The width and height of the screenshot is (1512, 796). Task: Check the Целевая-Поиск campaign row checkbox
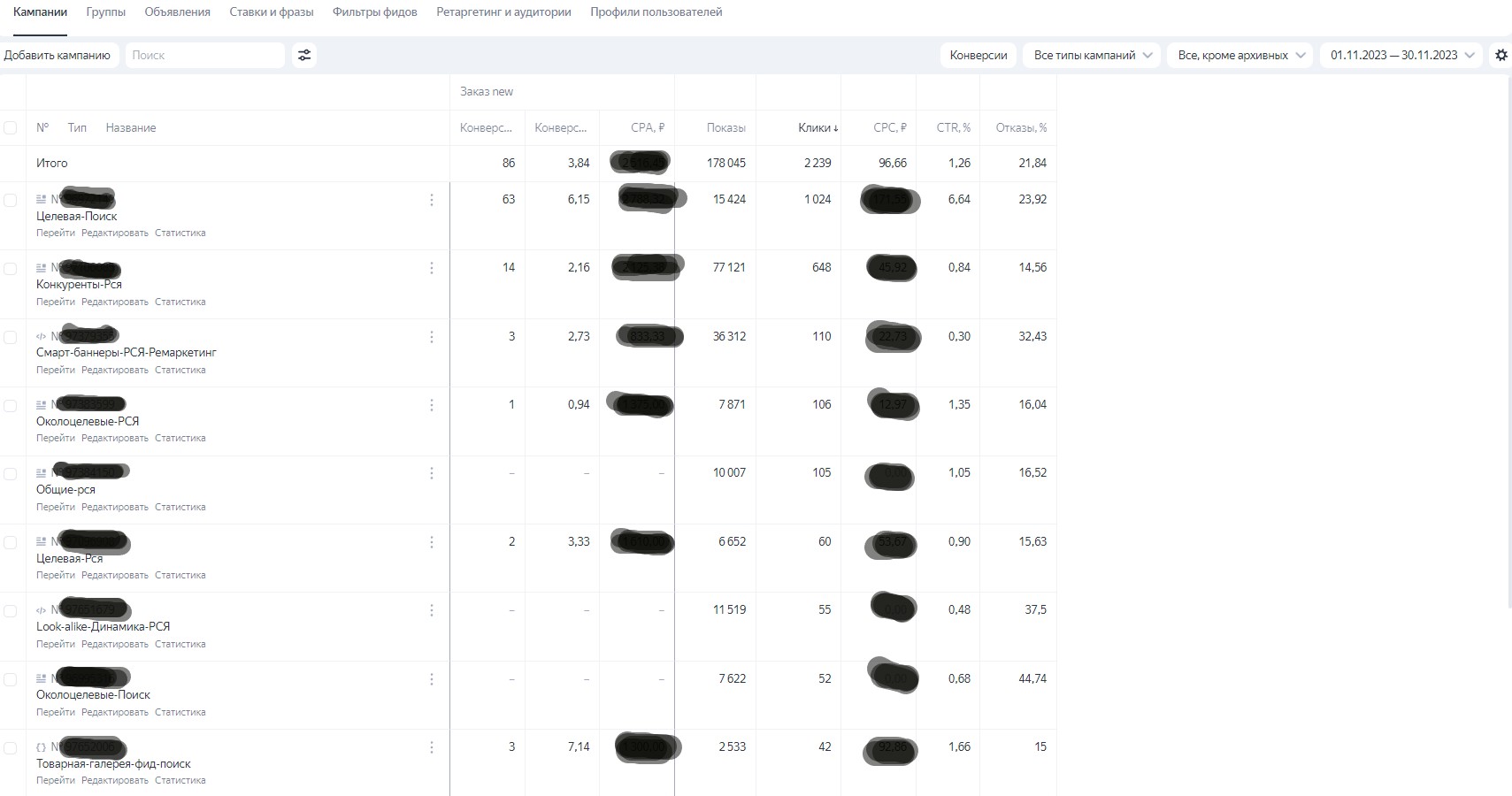click(x=11, y=200)
